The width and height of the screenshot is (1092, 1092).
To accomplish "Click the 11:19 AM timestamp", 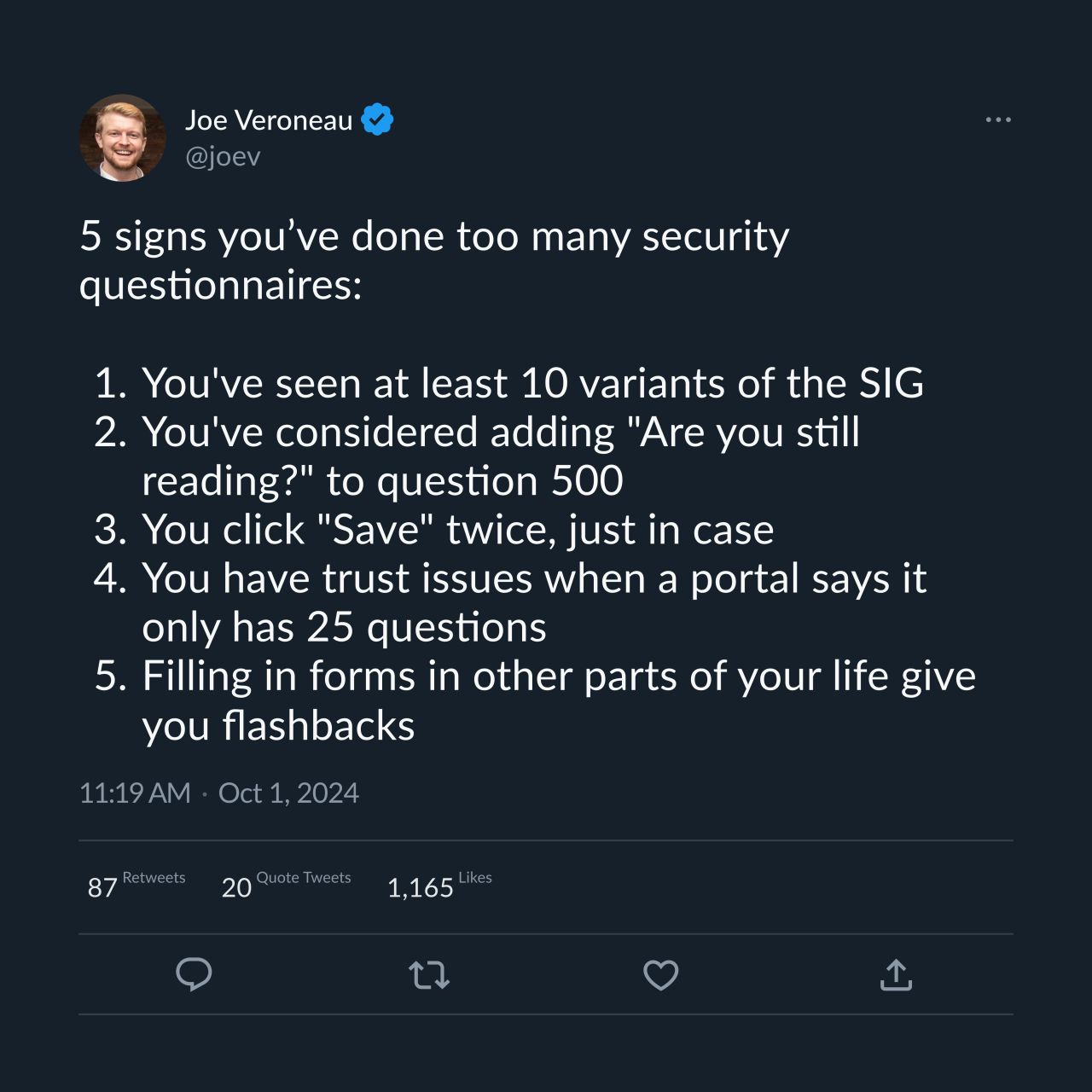I will [135, 793].
